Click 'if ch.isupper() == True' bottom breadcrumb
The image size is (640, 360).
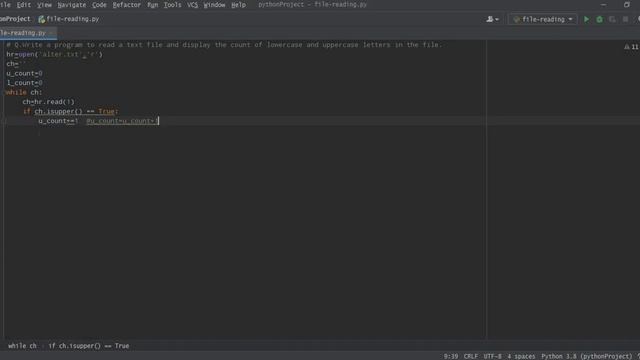(x=89, y=346)
